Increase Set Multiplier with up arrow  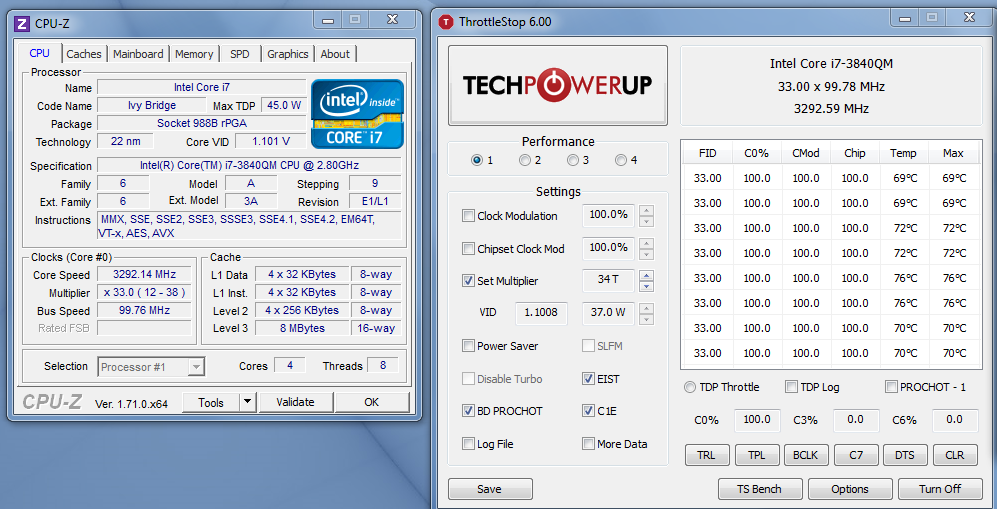point(647,275)
